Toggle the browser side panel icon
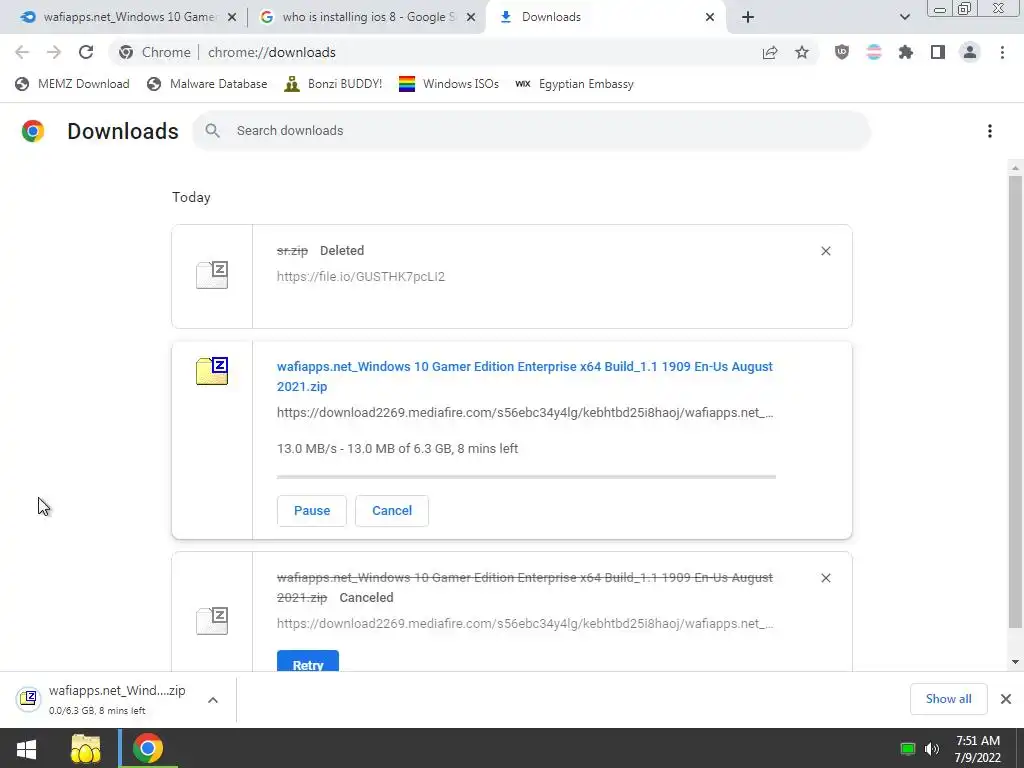This screenshot has width=1024, height=768. click(x=938, y=52)
